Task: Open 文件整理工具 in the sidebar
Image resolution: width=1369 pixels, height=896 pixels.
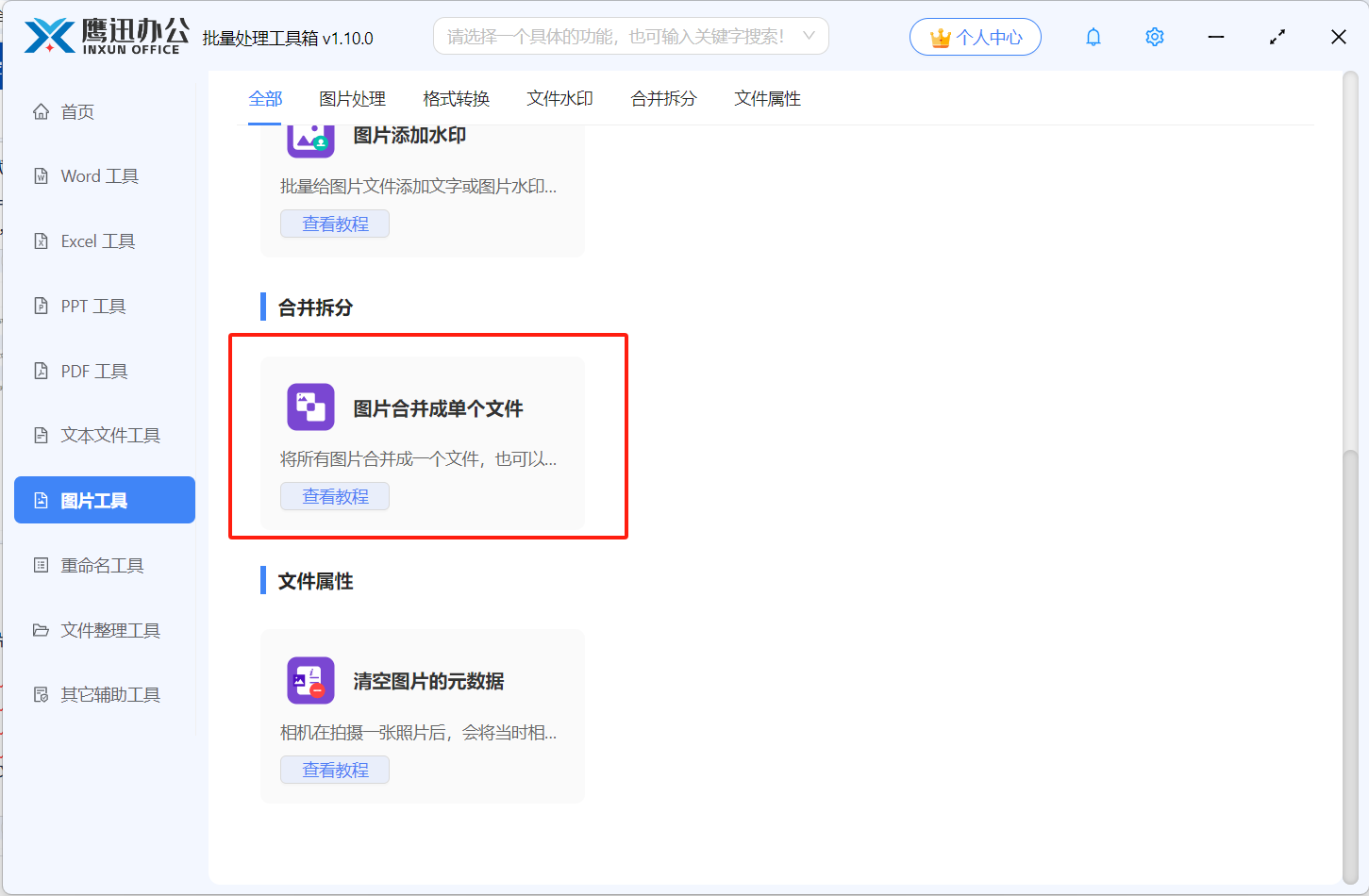Action: pyautogui.click(x=105, y=630)
